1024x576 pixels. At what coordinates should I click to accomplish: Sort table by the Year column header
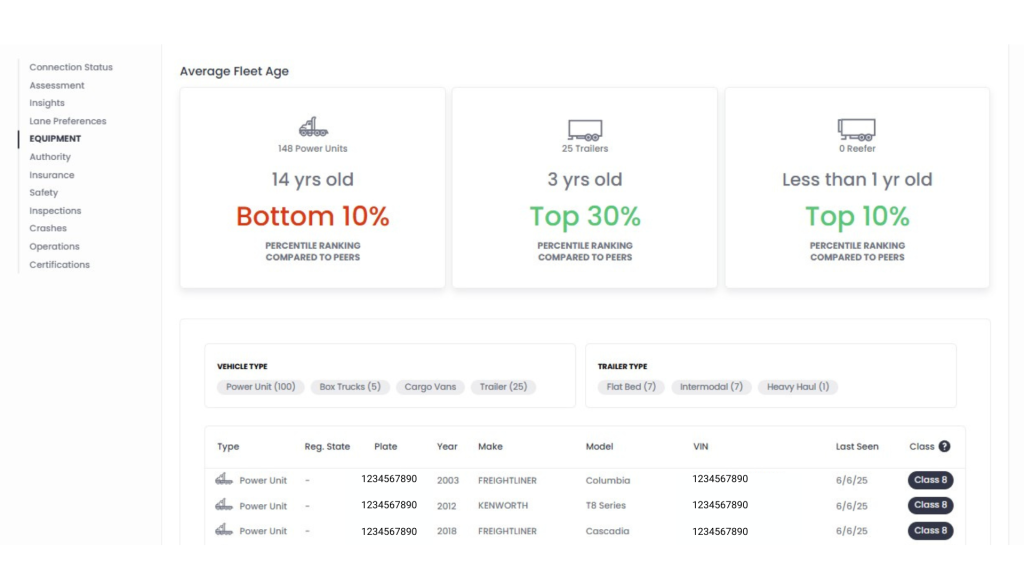point(447,447)
